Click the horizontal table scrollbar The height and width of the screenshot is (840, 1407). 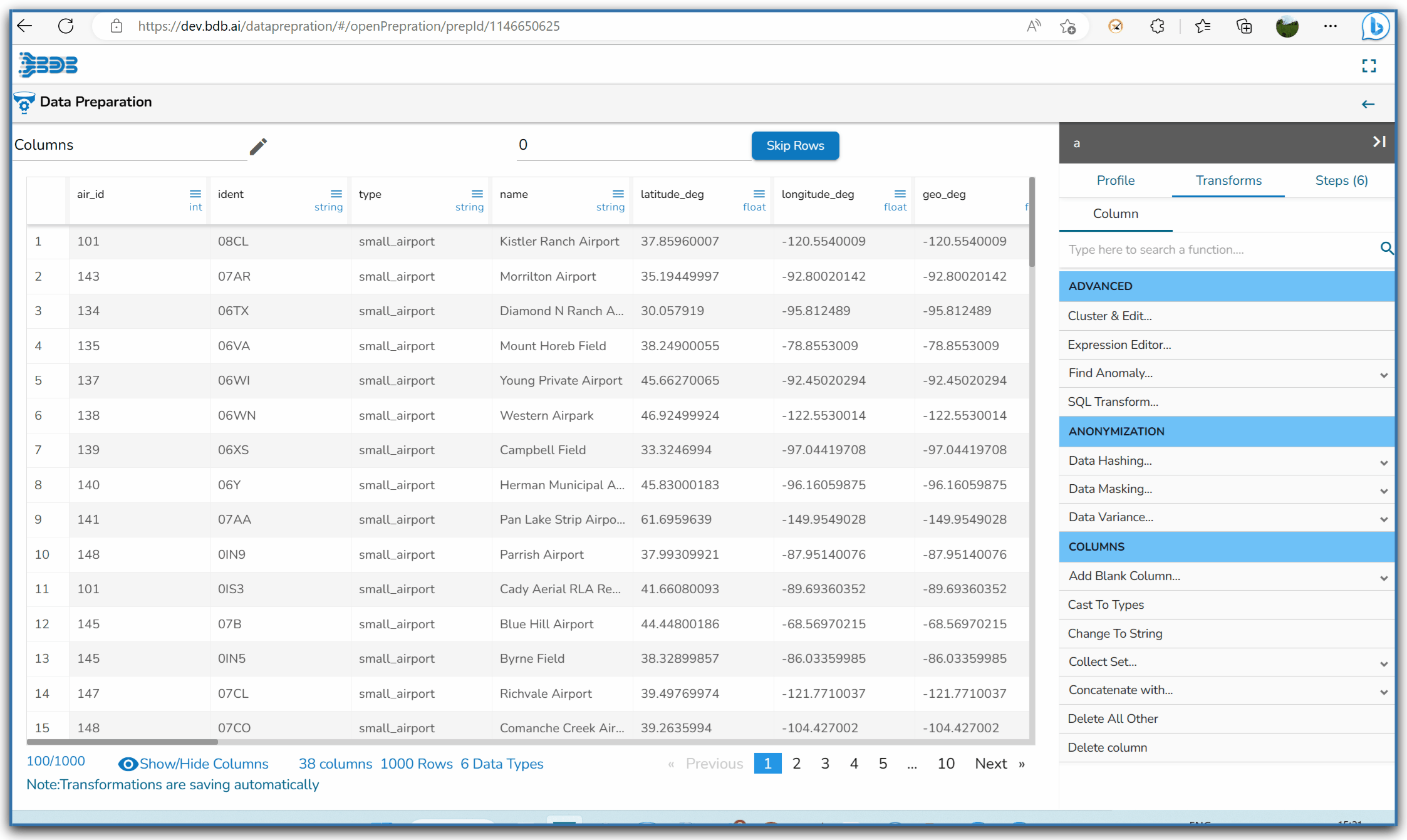point(122,742)
